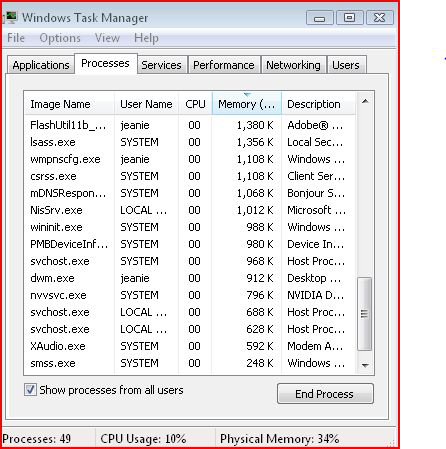Select the mDNSRespon... process
446x449 pixels.
coord(190,193)
